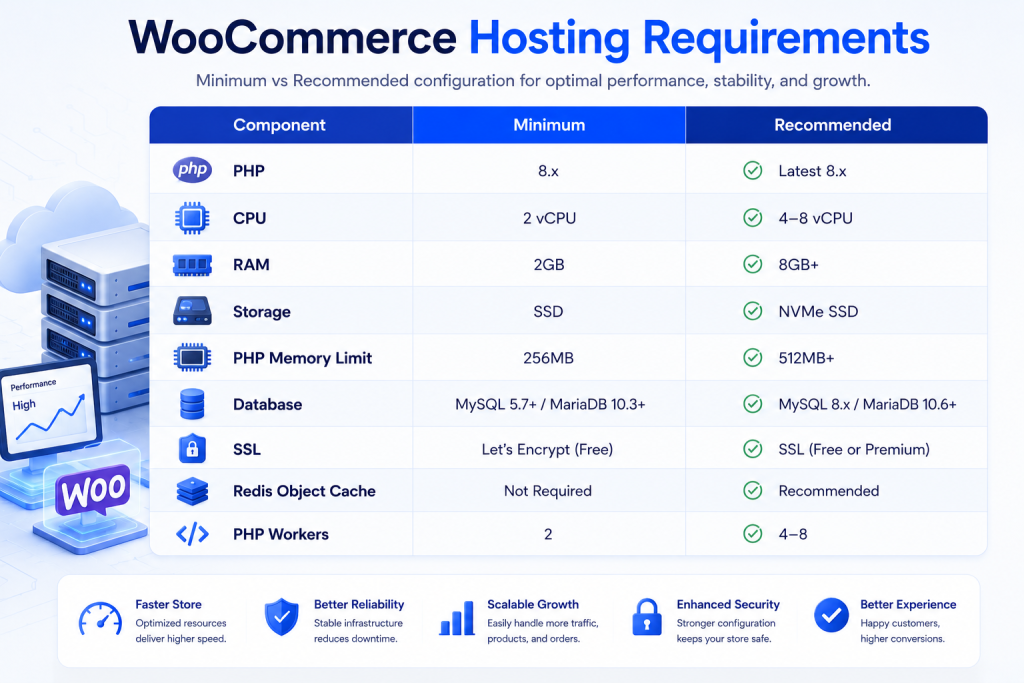Click the green check in Redis Object Cache row
The image size is (1024, 683).
752,490
